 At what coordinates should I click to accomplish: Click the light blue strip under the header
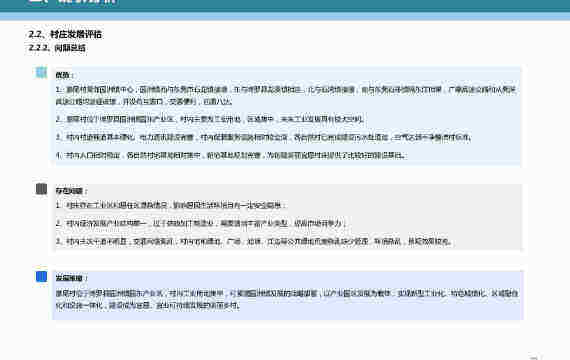pyautogui.click(x=285, y=16)
